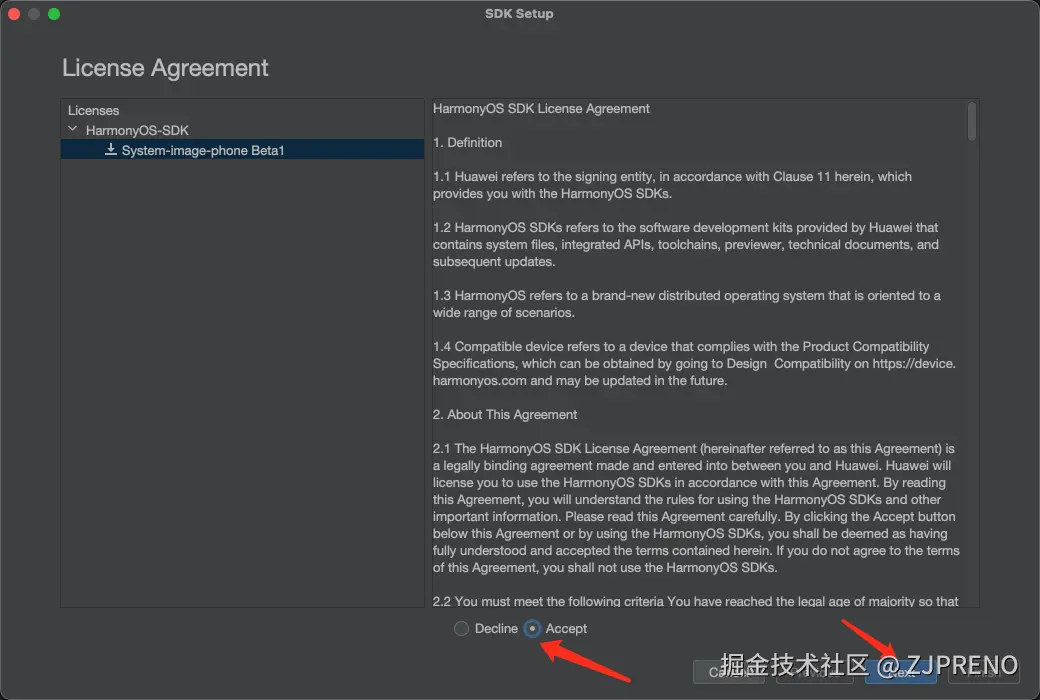The height and width of the screenshot is (700, 1040).
Task: Click the Cancel button
Action: [729, 672]
